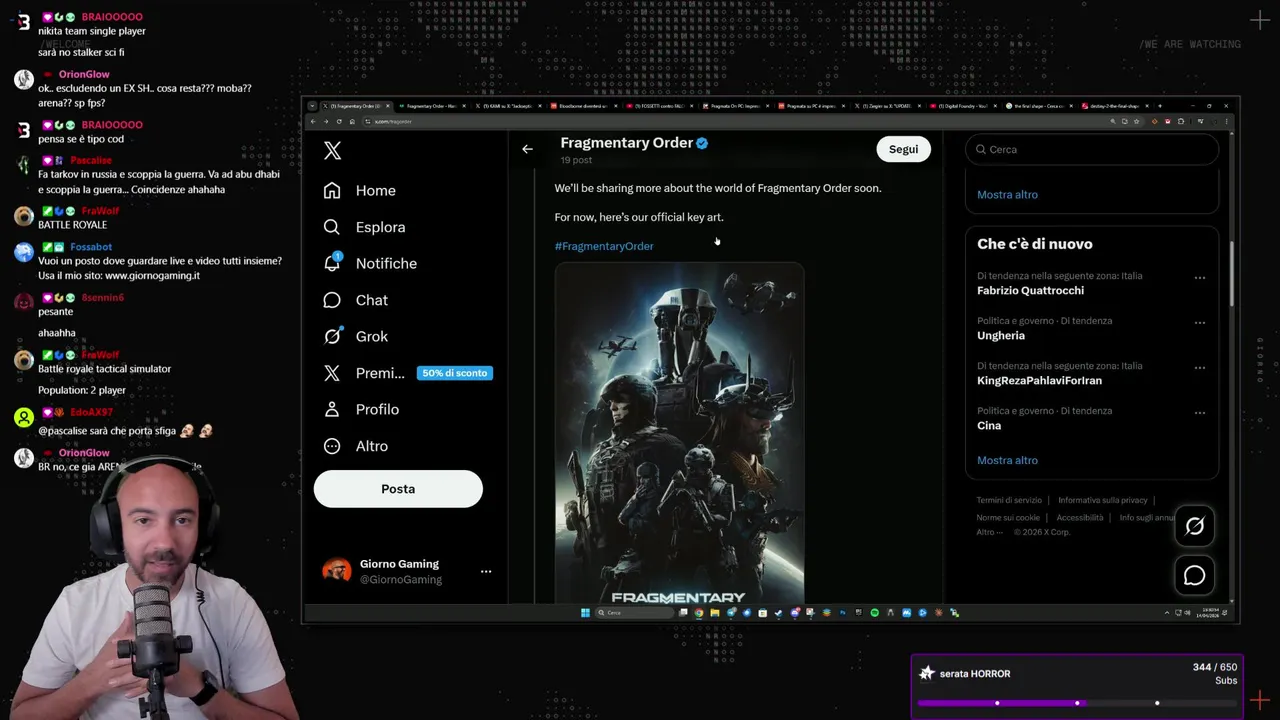Click the serata HORROR subs progress bar
The width and height of the screenshot is (1280, 720).
1076,703
